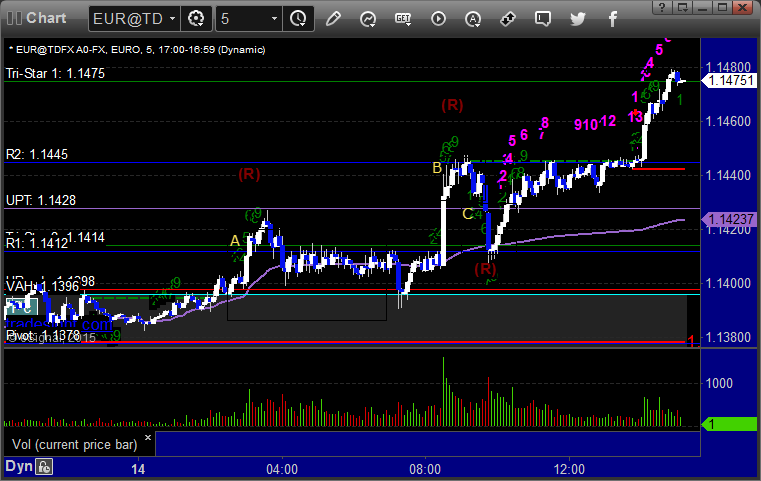Click into the EUR@TD symbol field
The image size is (761, 481).
[128, 19]
